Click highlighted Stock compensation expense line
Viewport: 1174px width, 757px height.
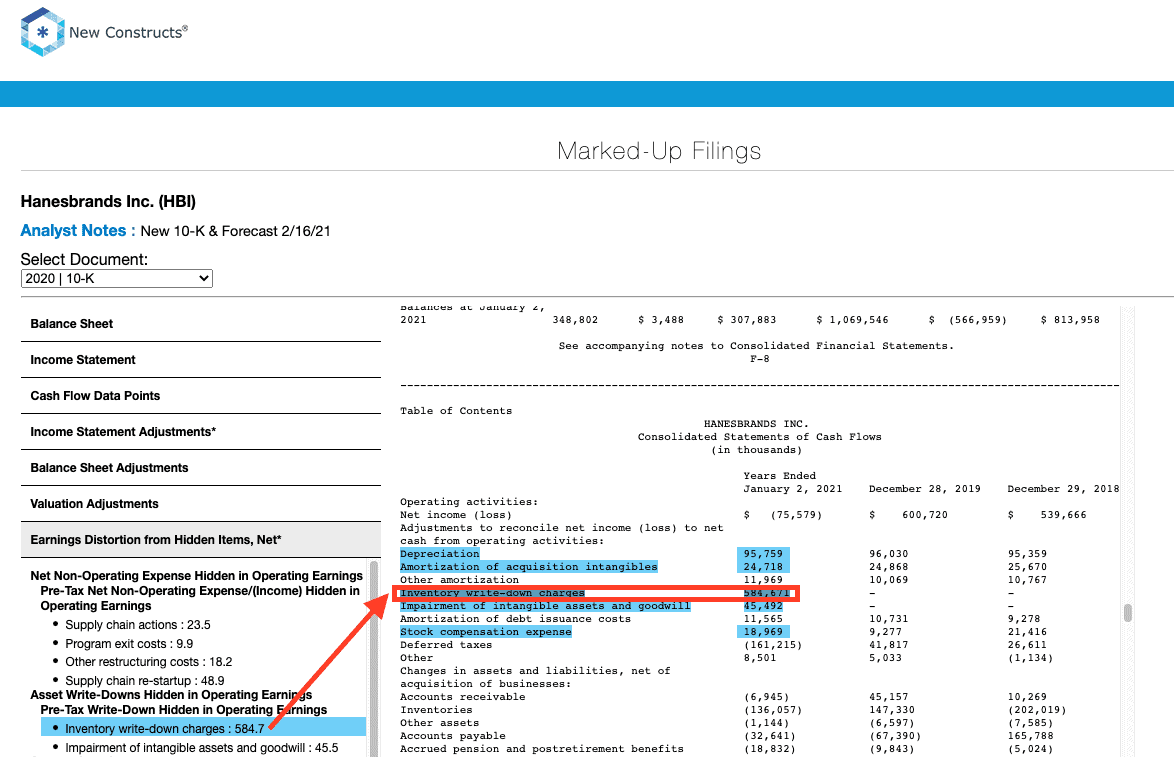coord(486,632)
